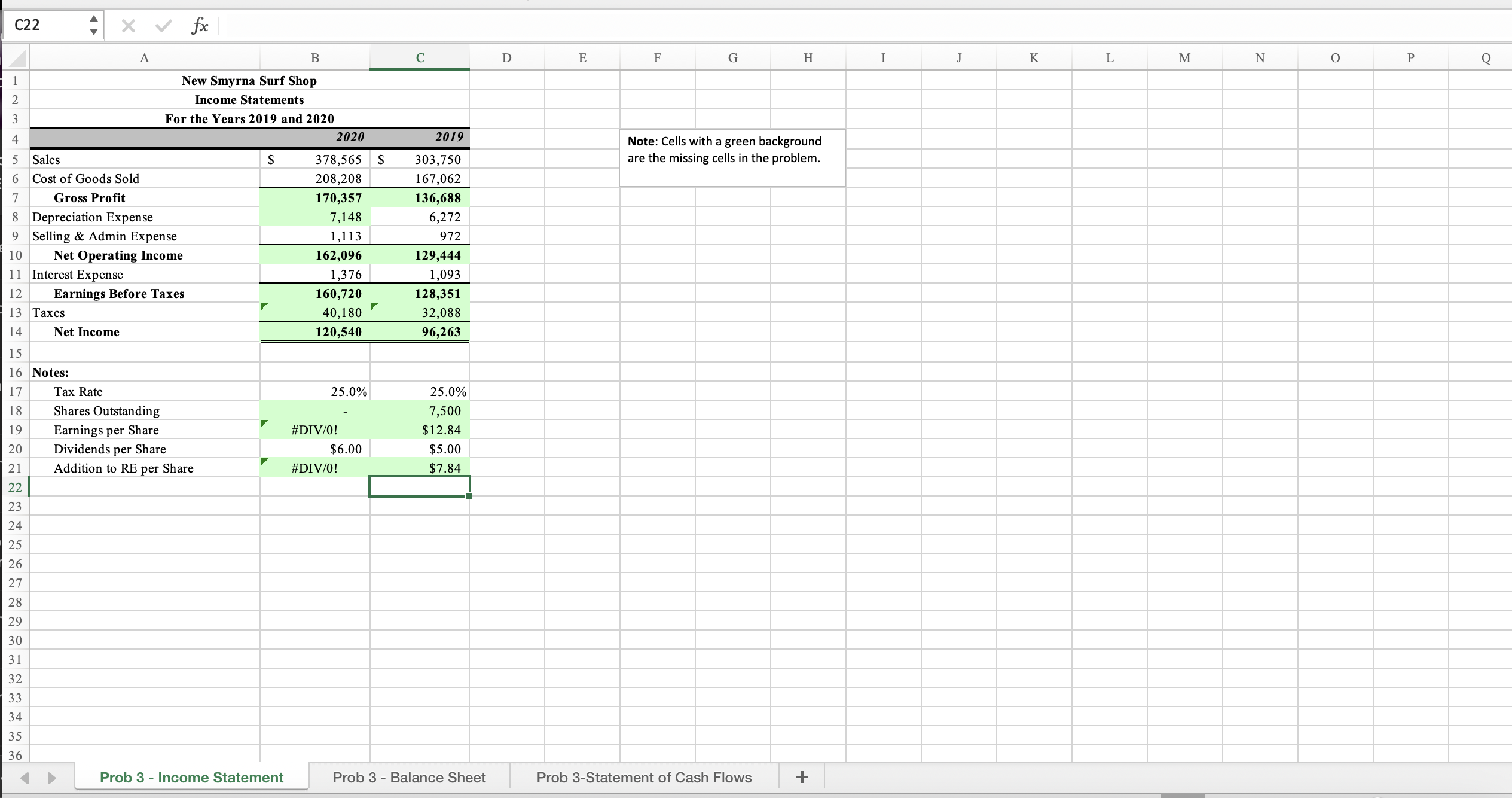Switch to the Prob 3 - Balance Sheet tab
Viewport: 1512px width, 798px height.
click(x=409, y=777)
